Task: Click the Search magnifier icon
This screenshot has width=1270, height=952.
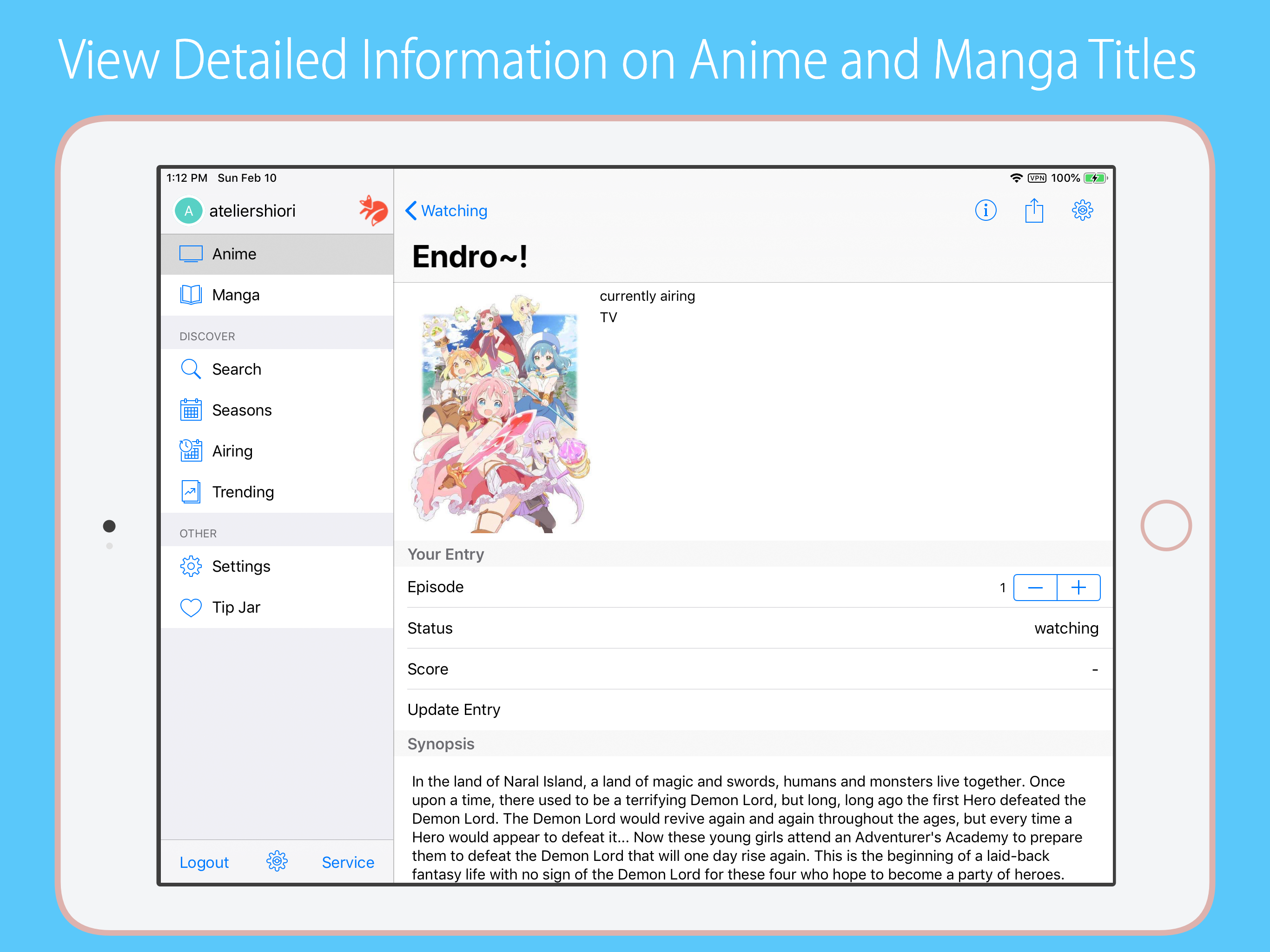Action: pos(191,369)
